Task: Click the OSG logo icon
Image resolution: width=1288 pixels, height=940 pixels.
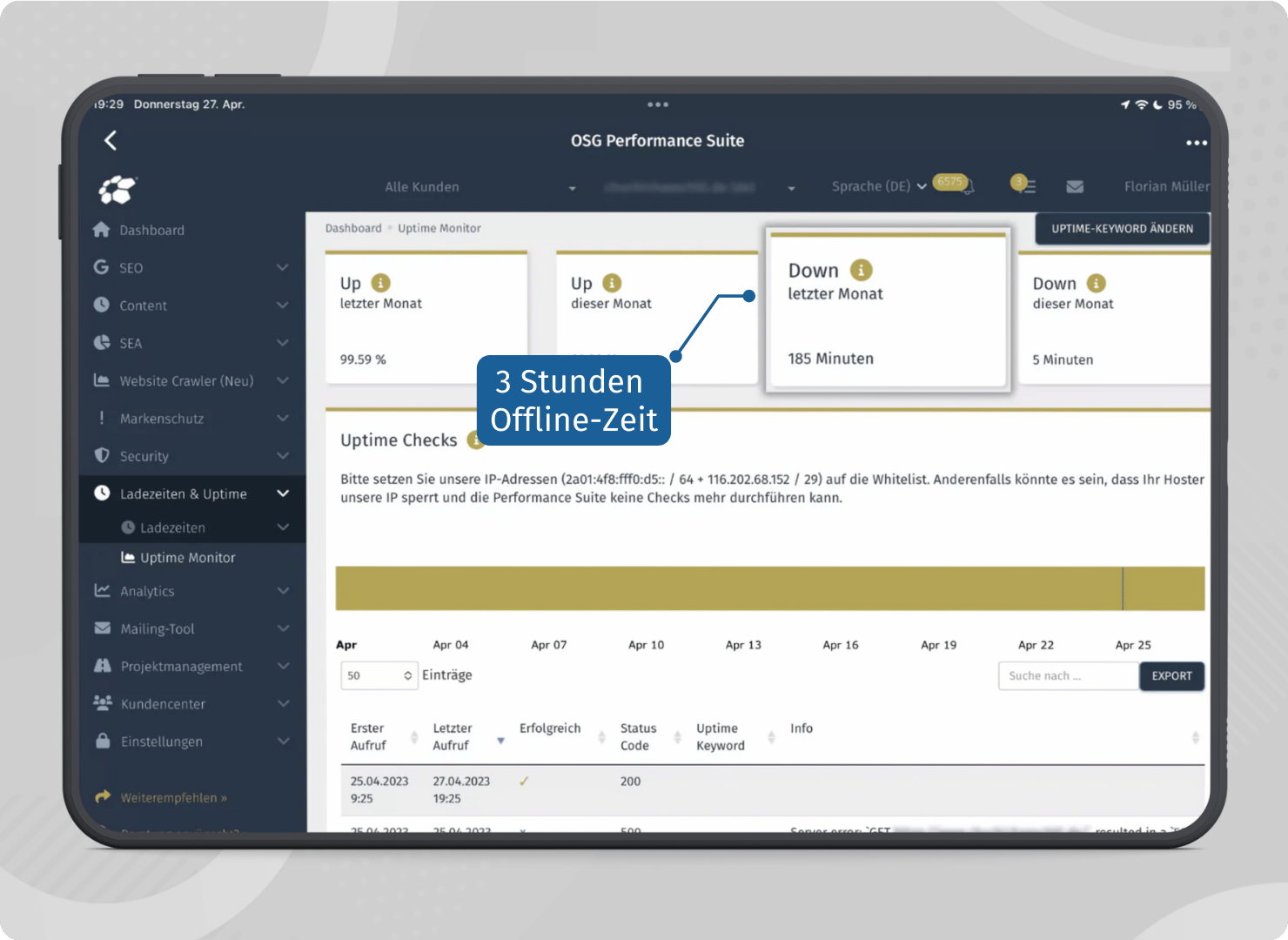Action: (117, 188)
